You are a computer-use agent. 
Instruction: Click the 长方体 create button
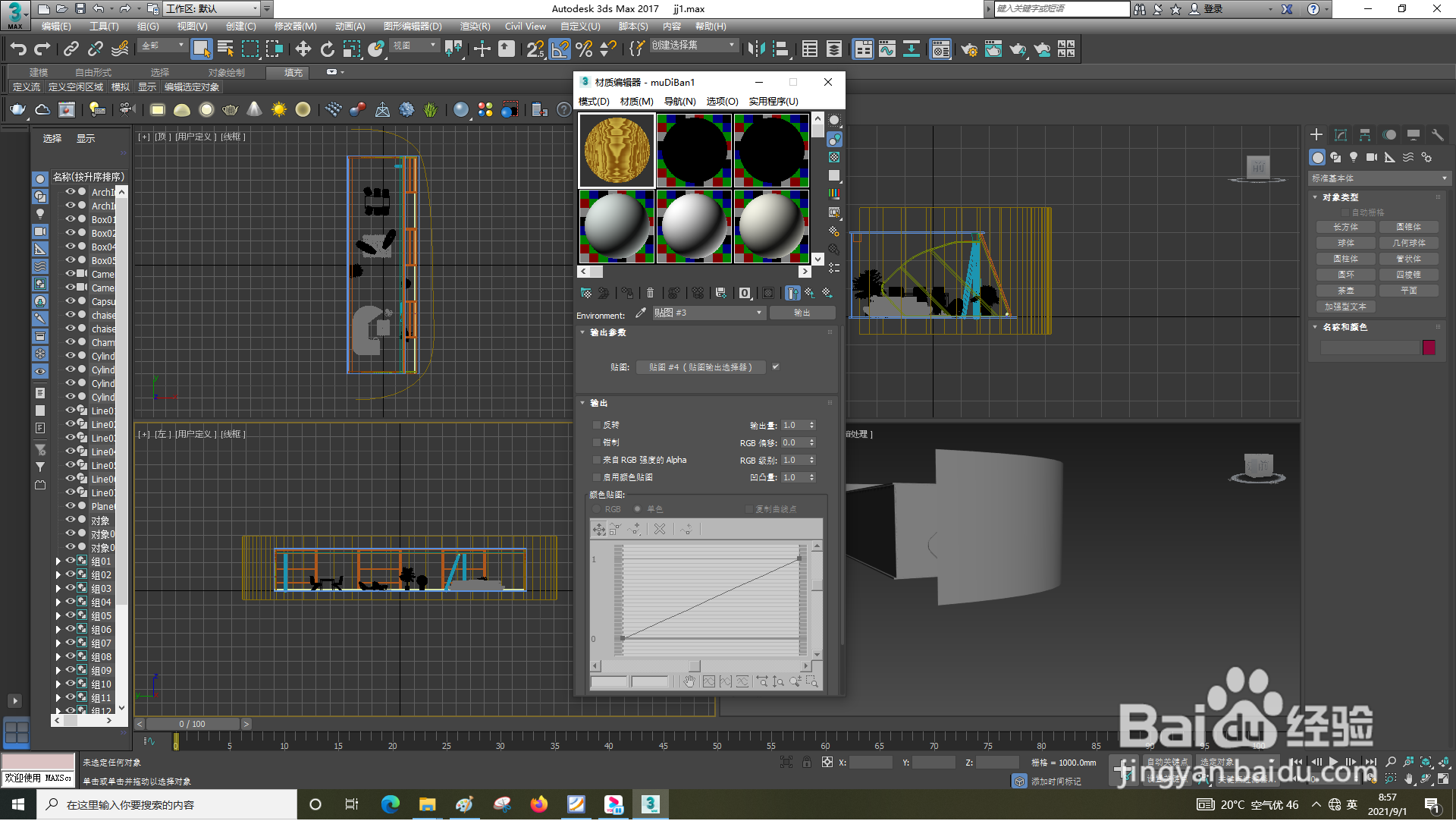tap(1346, 227)
